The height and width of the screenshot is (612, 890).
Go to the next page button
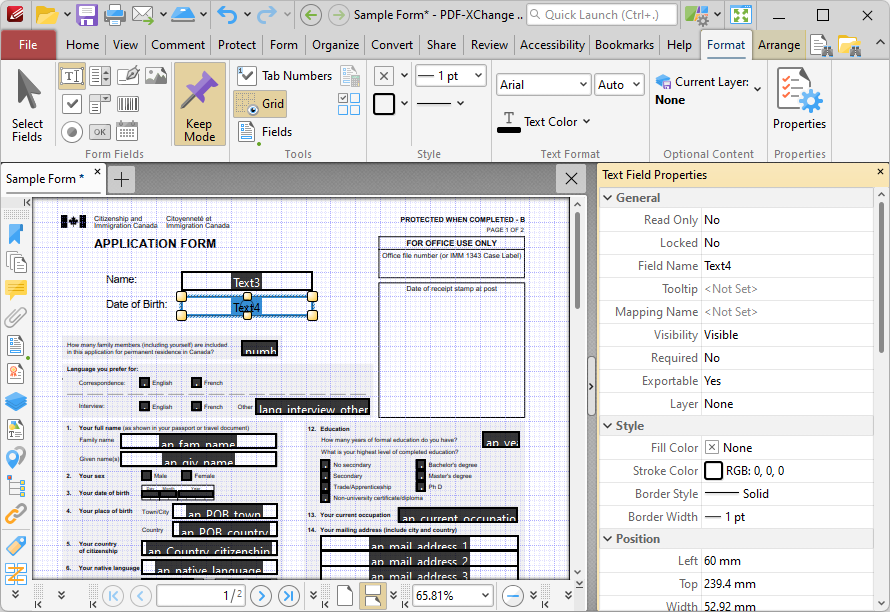tap(261, 596)
